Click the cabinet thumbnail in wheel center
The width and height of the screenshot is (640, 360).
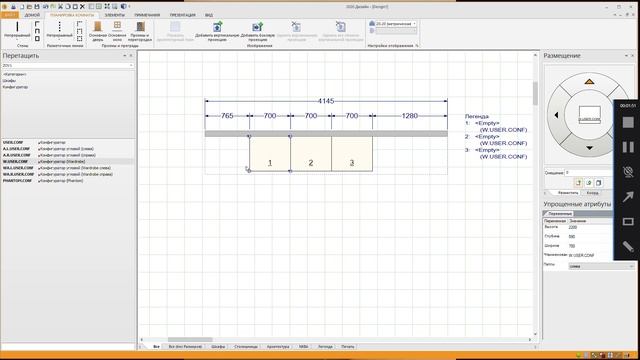tap(590, 115)
